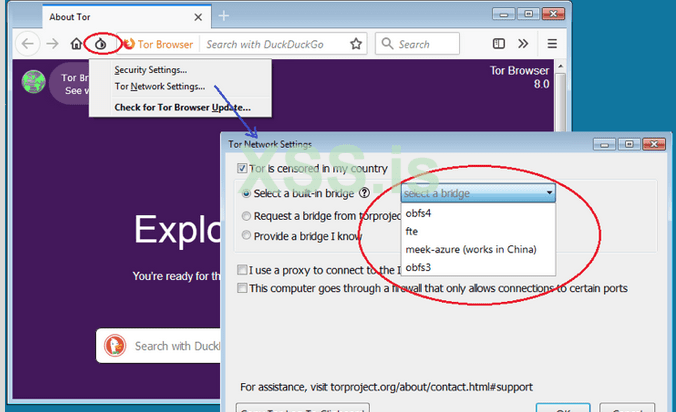Expand more tools with double-chevron icon
This screenshot has height=412, width=676.
point(523,44)
